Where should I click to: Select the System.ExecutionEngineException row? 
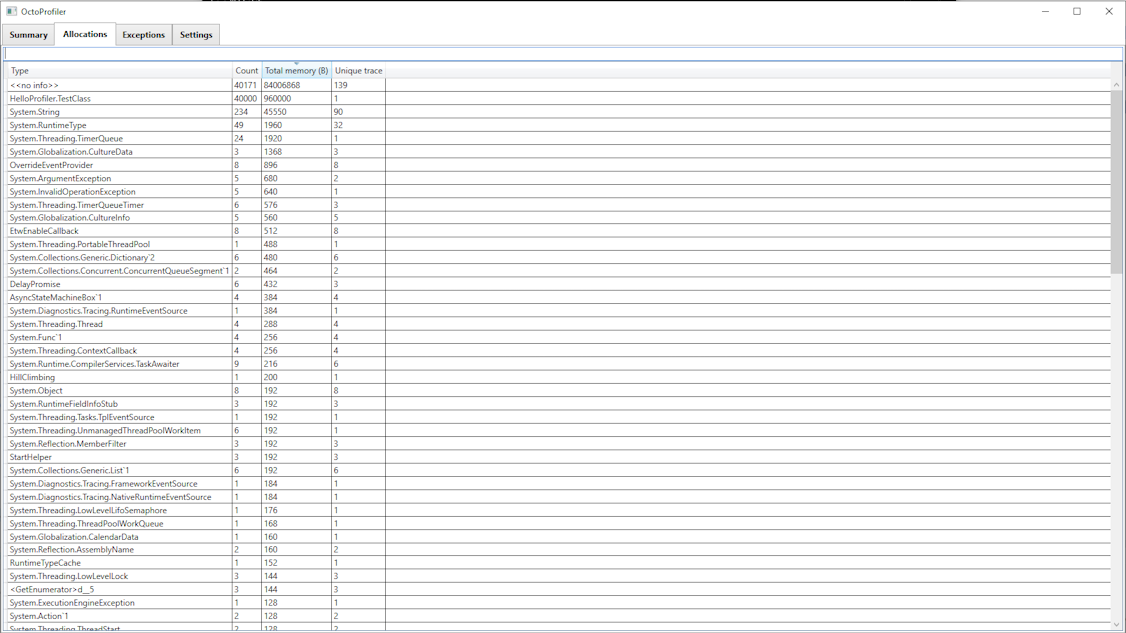(x=559, y=603)
